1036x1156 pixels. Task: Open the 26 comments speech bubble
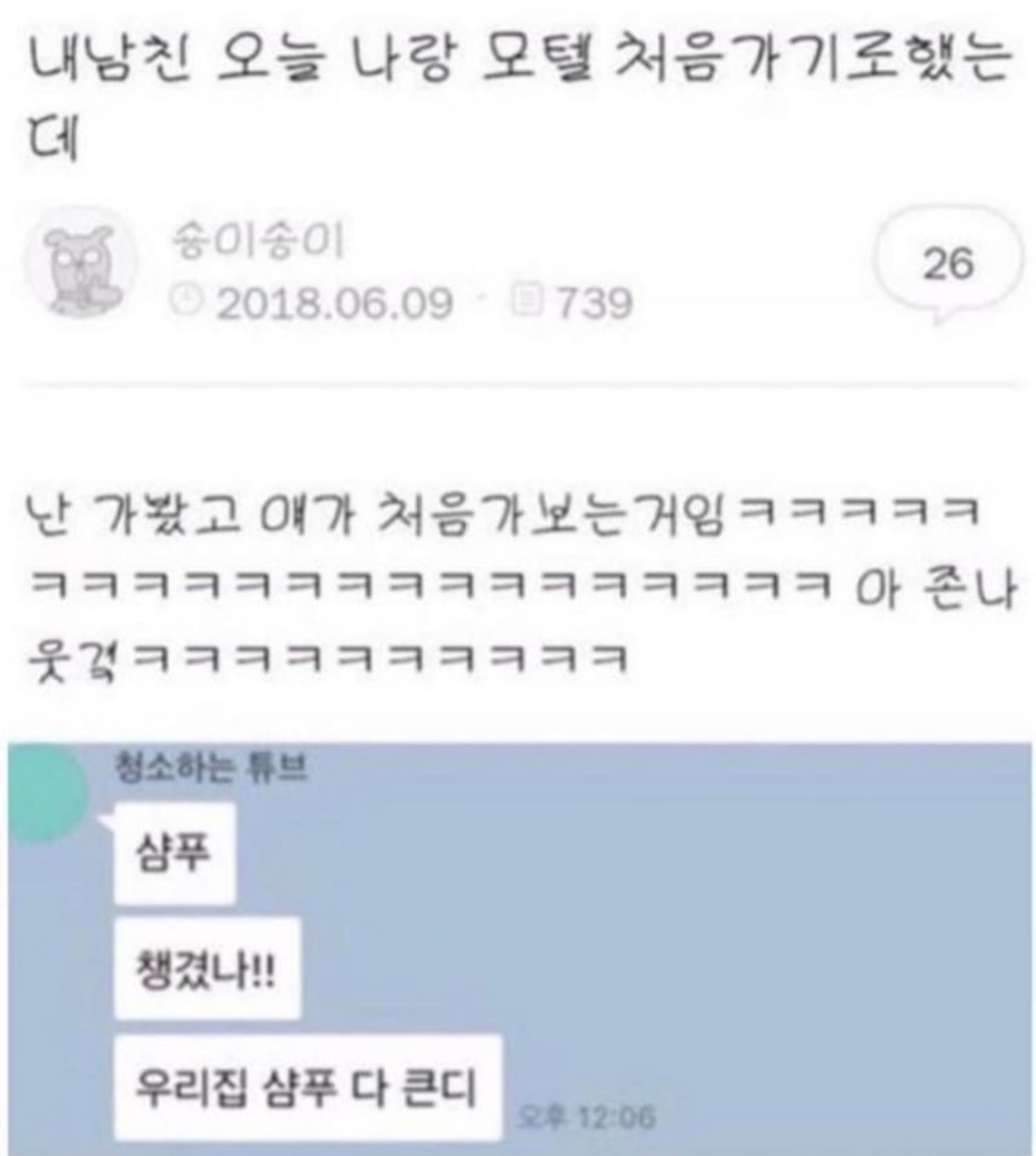(x=947, y=264)
